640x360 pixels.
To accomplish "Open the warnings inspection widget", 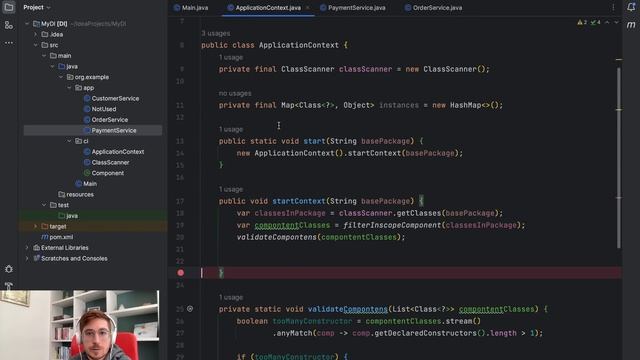I will pos(589,22).
